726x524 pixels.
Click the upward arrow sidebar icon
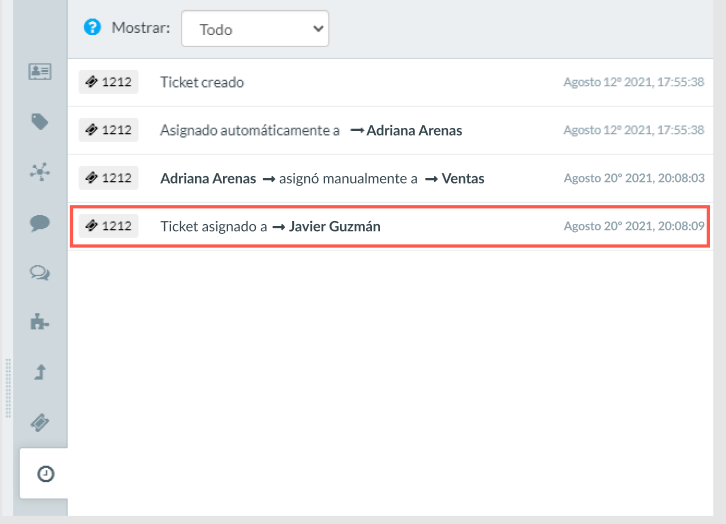pyautogui.click(x=40, y=372)
